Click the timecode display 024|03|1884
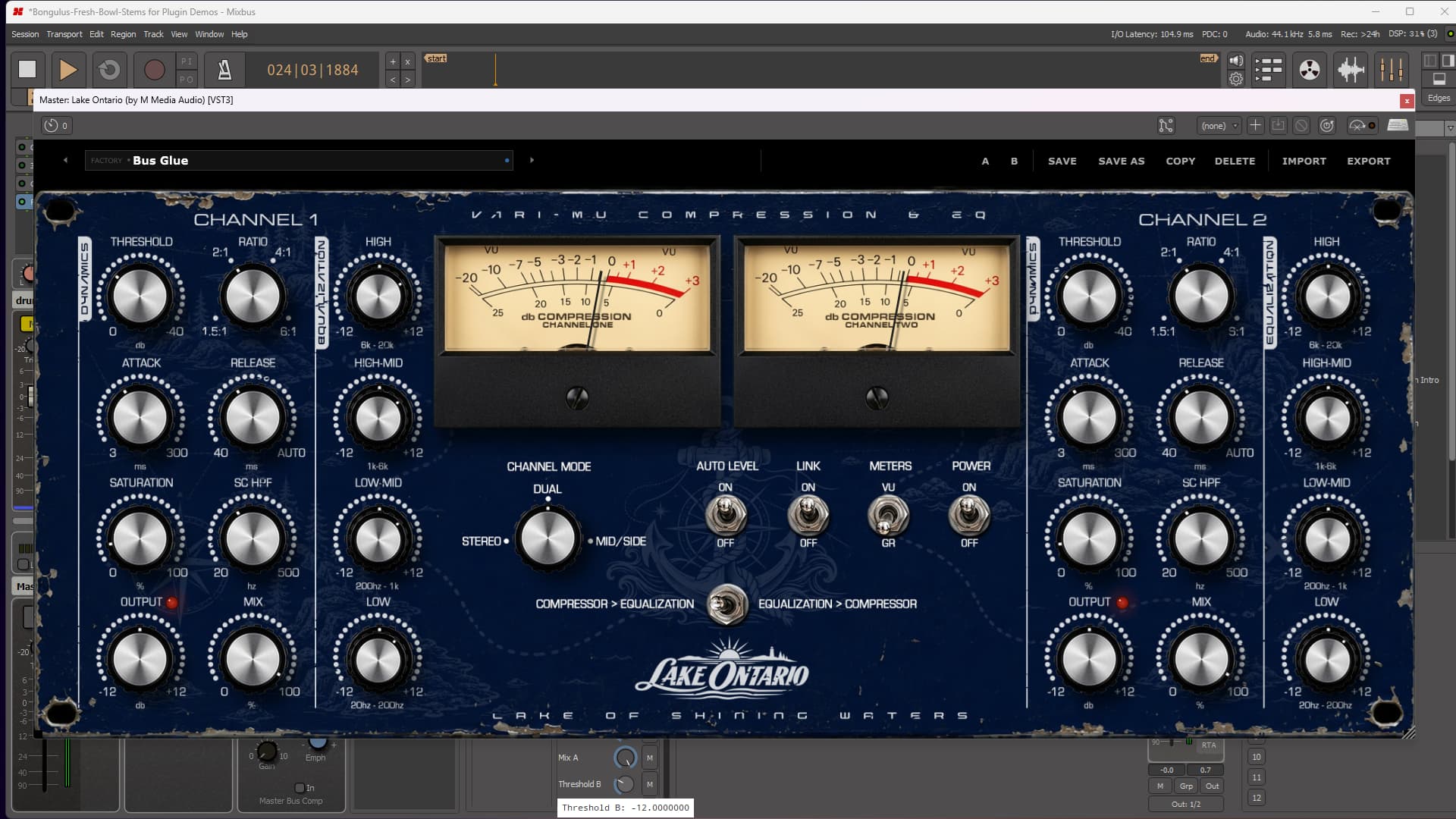Image resolution: width=1456 pixels, height=819 pixels. click(312, 70)
